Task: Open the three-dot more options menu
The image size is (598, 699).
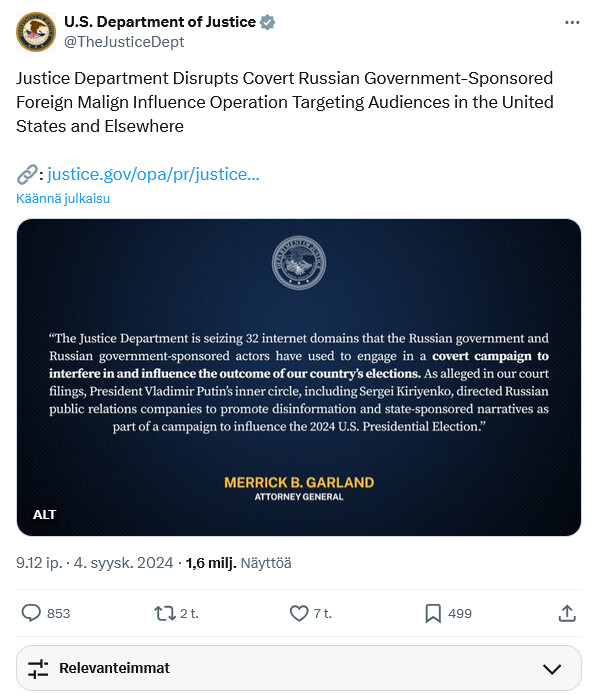Action: click(x=572, y=22)
